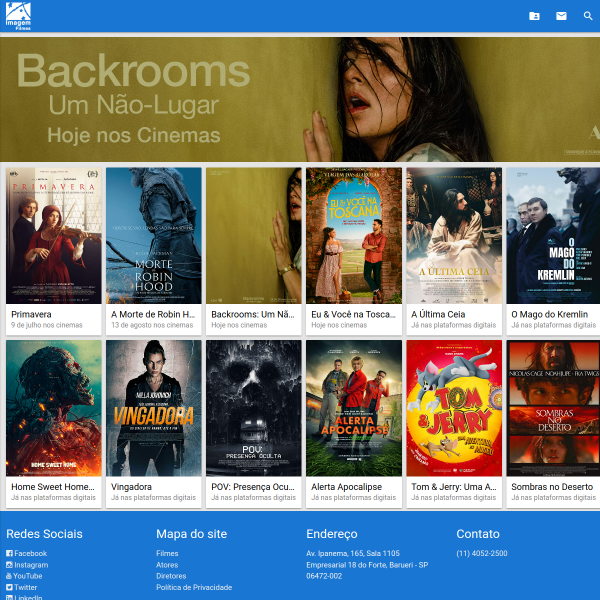Viewport: 600px width, 600px height.
Task: Click the Home Sweet Home... title
Action: (x=53, y=487)
